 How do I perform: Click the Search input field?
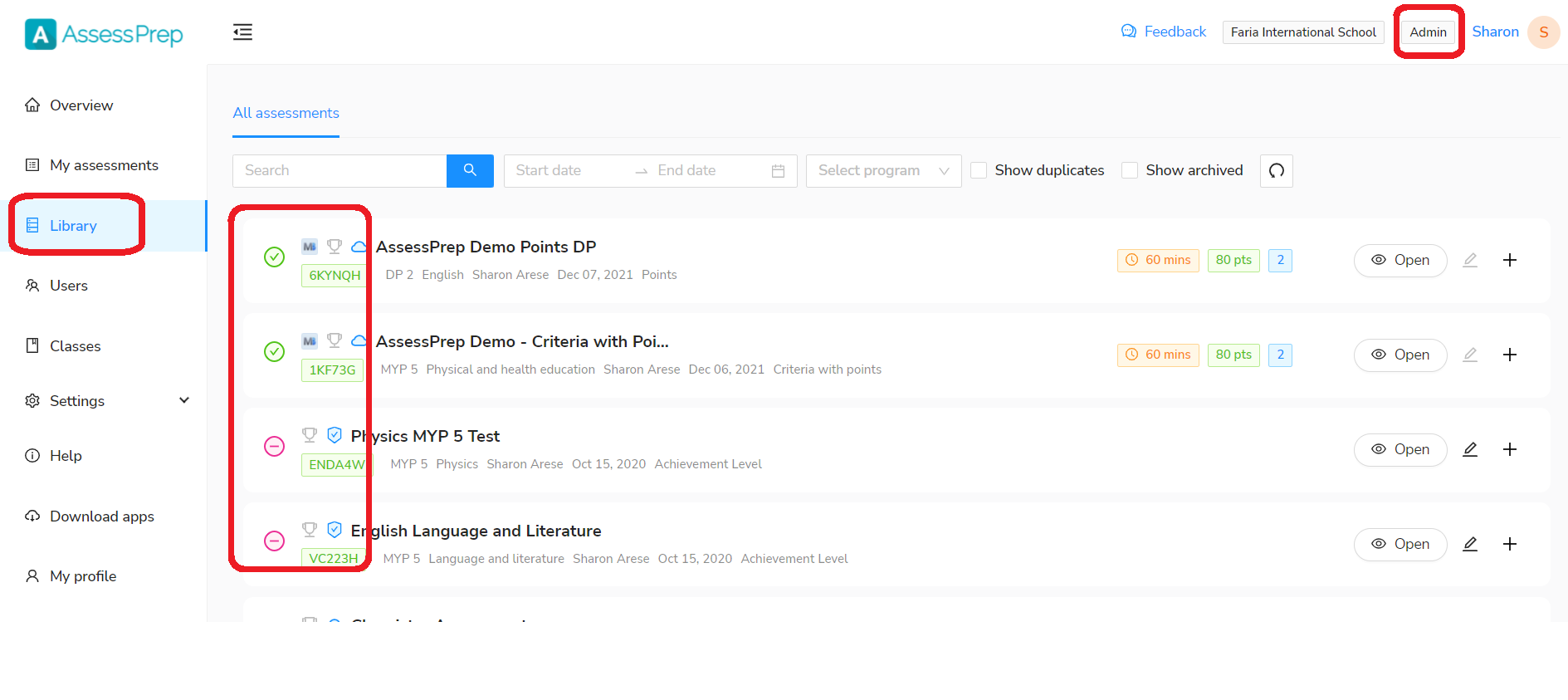[339, 171]
